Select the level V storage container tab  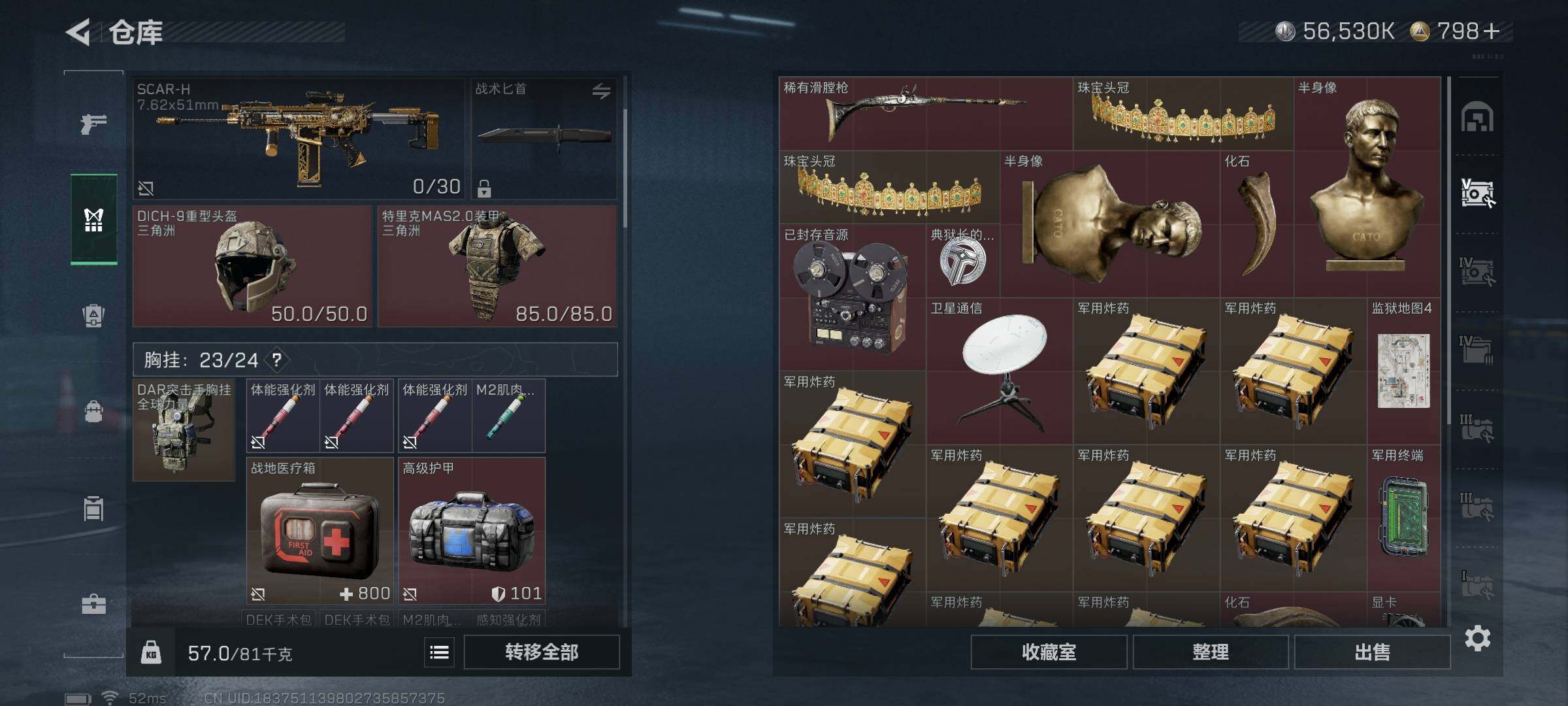pos(1477,193)
